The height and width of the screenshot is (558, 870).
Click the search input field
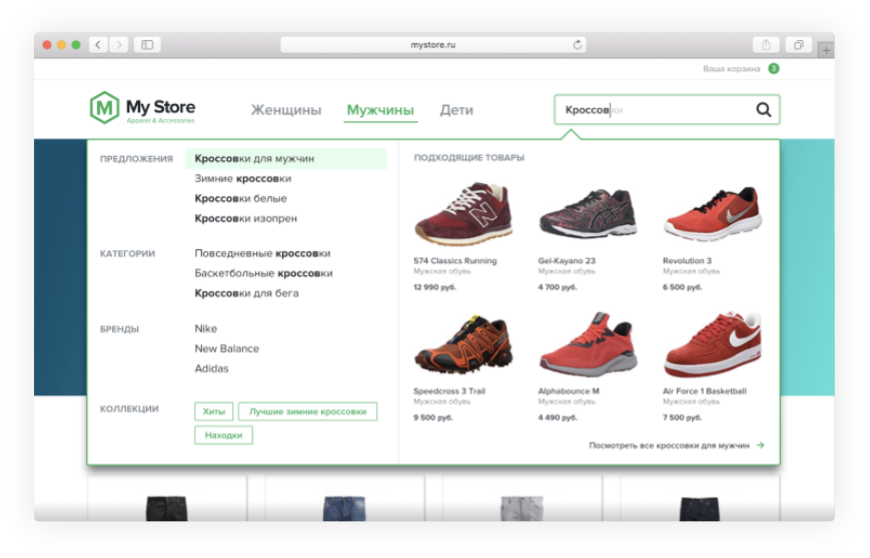650,110
